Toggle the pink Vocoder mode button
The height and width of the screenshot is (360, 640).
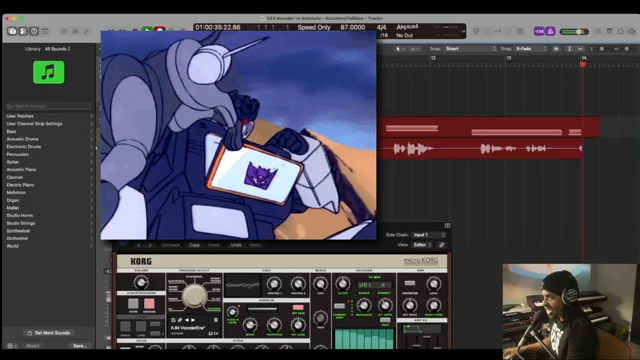[149, 304]
